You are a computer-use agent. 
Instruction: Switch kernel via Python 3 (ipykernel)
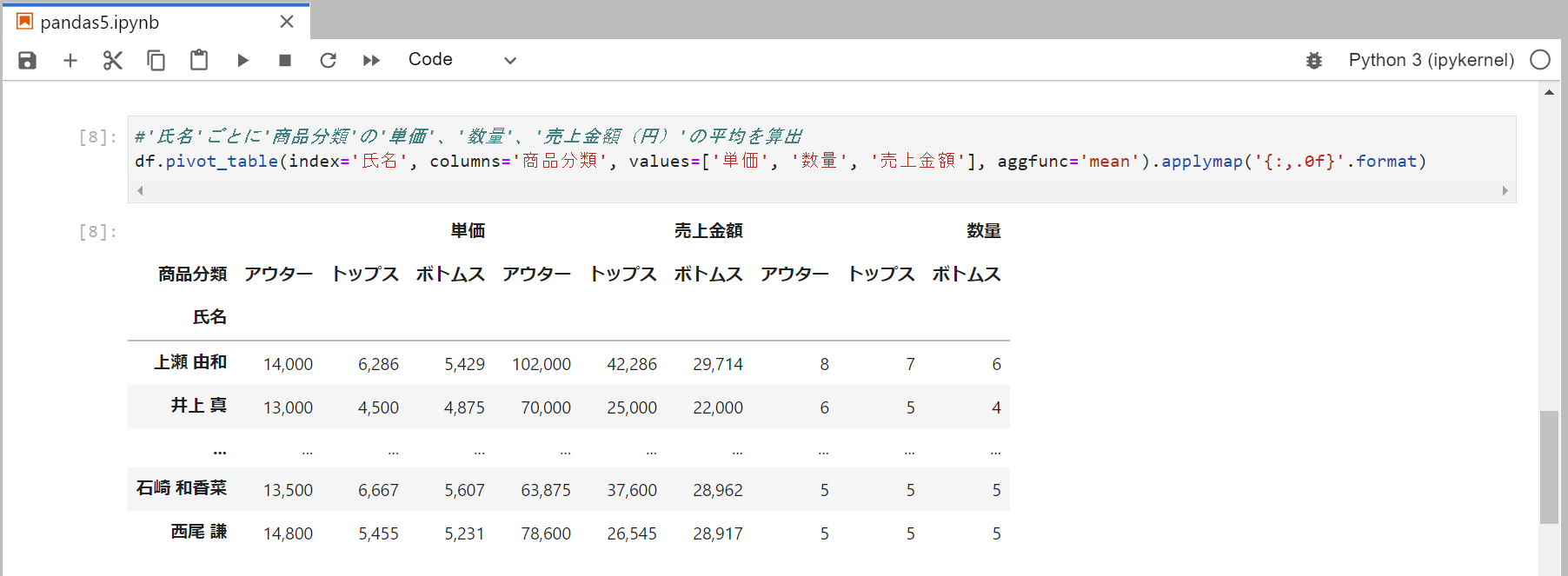1431,60
